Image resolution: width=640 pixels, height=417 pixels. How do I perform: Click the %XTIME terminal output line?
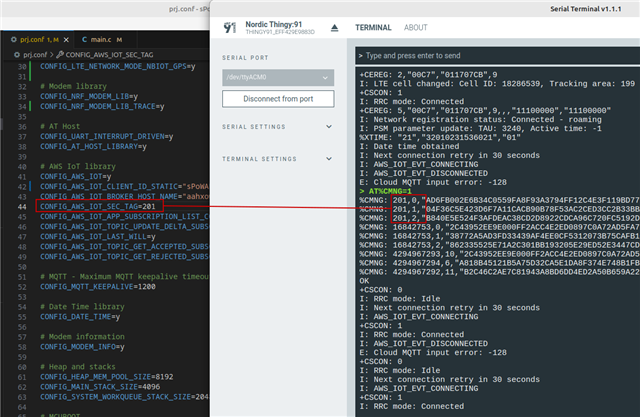pos(440,138)
